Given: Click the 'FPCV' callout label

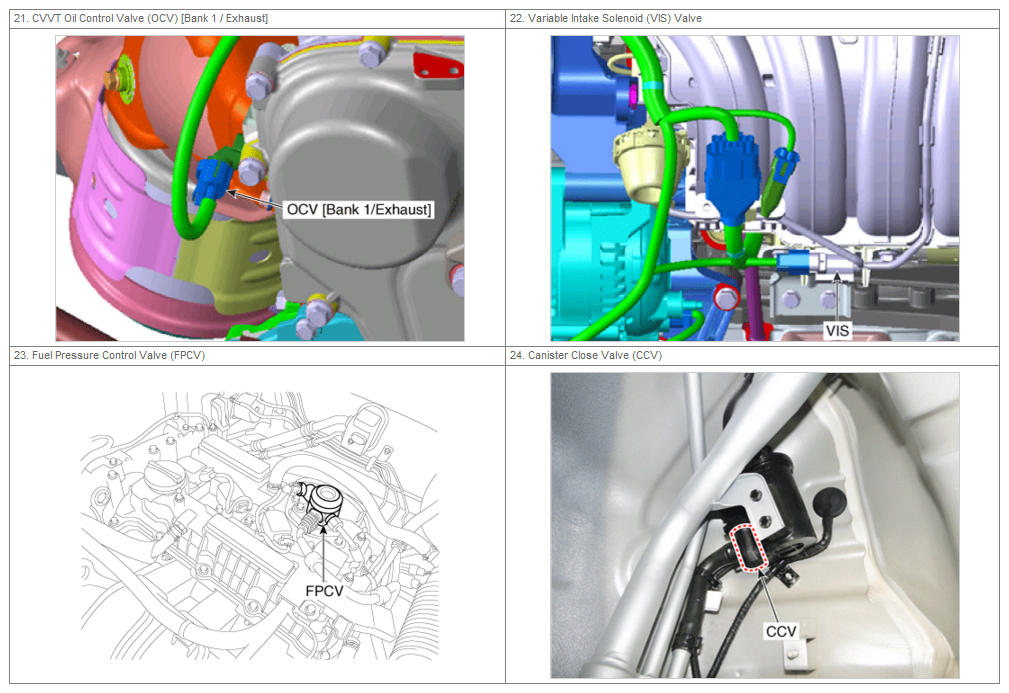Looking at the screenshot, I should tap(327, 590).
